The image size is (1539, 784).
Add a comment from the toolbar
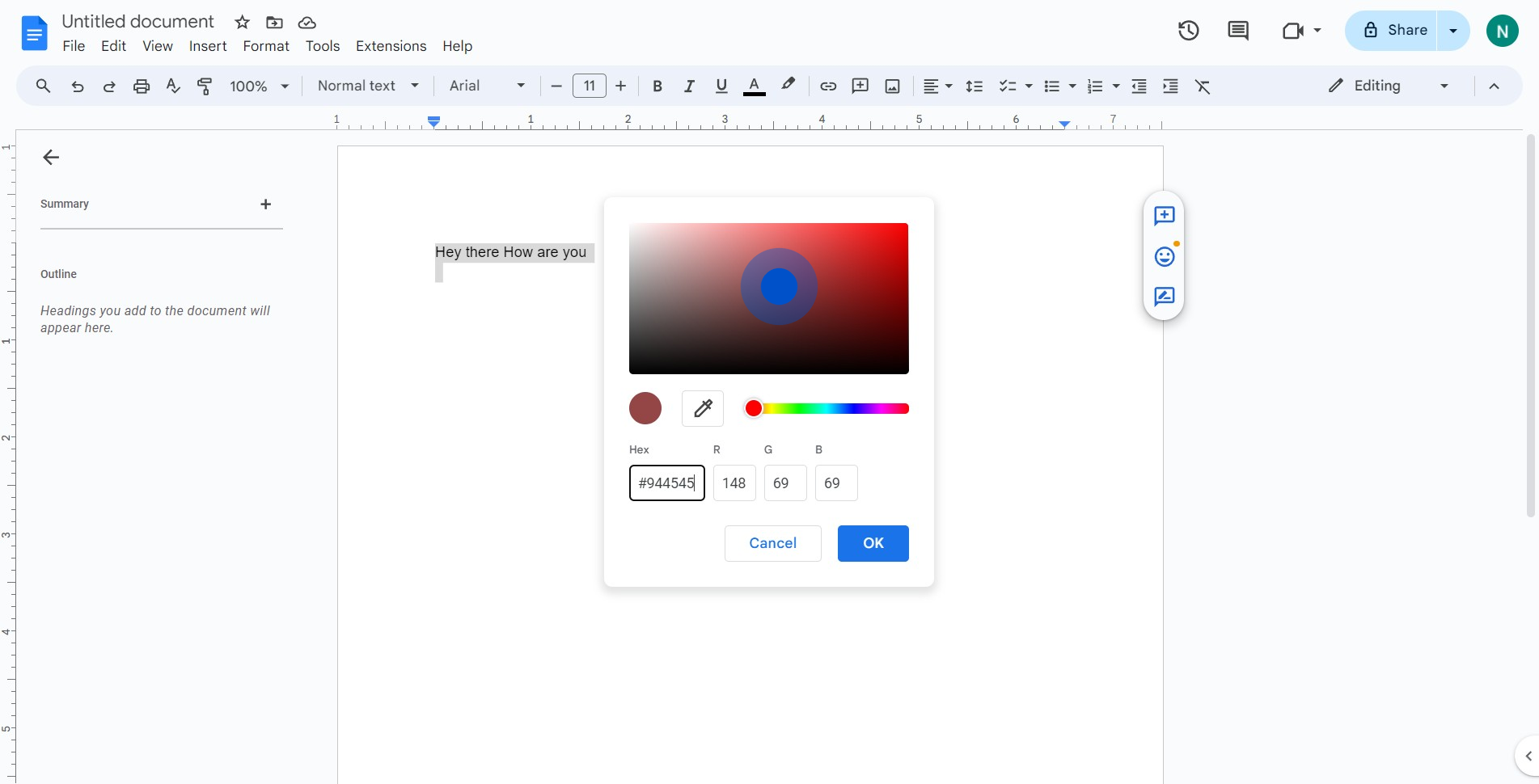[x=860, y=86]
